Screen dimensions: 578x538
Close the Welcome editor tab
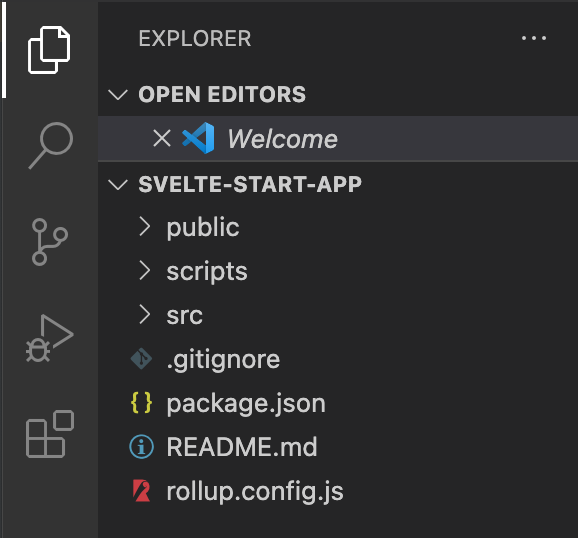(x=162, y=138)
